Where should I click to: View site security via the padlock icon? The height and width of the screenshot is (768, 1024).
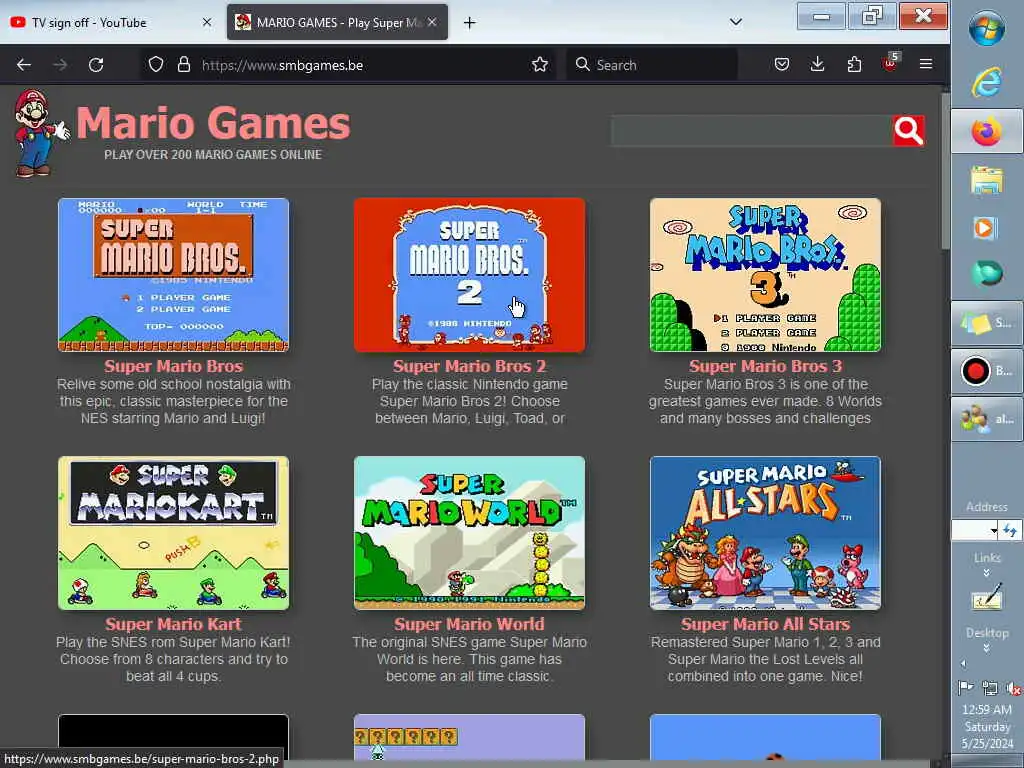click(184, 65)
